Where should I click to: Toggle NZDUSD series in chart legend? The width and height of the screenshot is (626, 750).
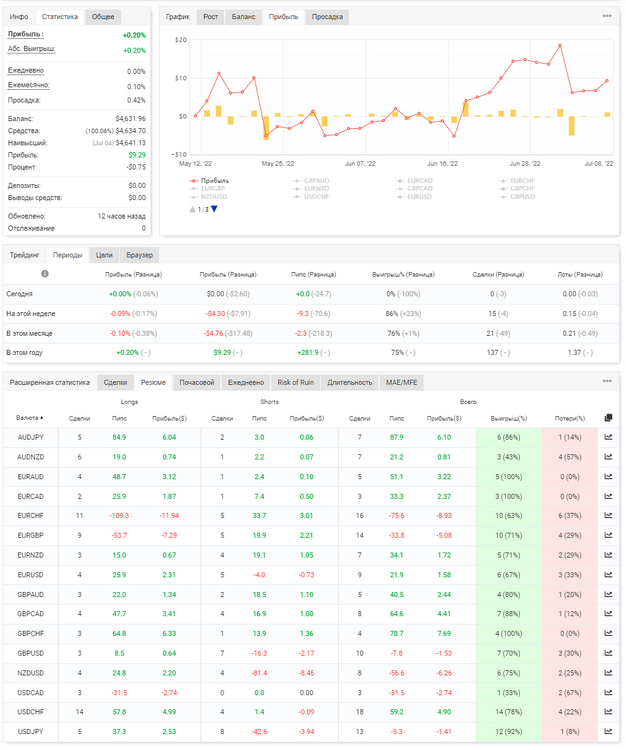208,197
